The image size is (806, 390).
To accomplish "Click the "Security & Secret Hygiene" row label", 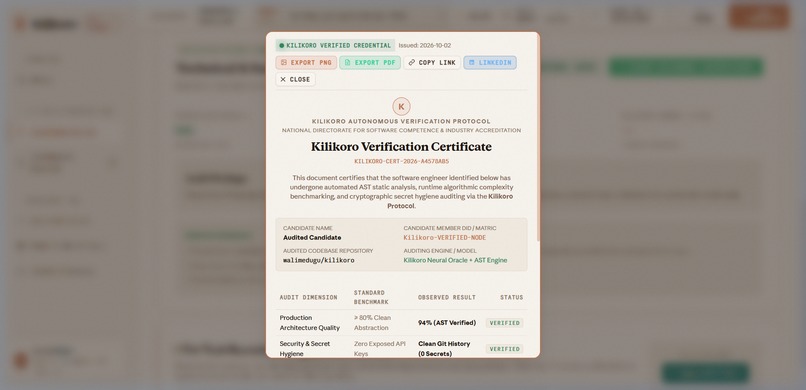I will (x=305, y=348).
